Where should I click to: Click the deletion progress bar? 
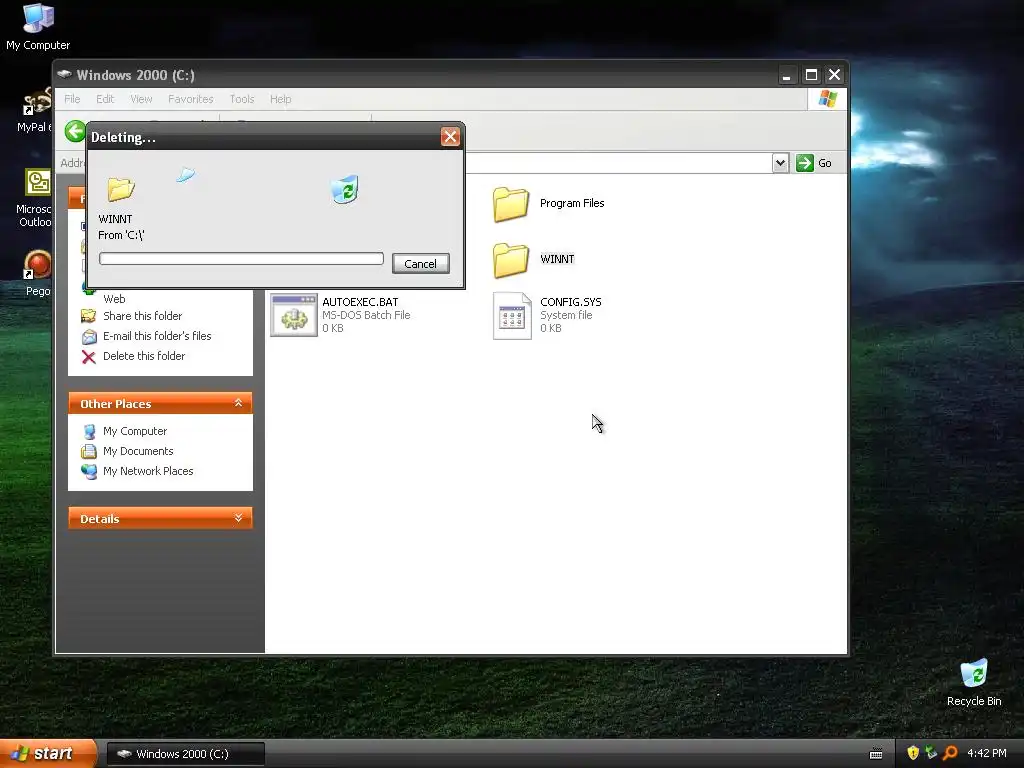241,259
